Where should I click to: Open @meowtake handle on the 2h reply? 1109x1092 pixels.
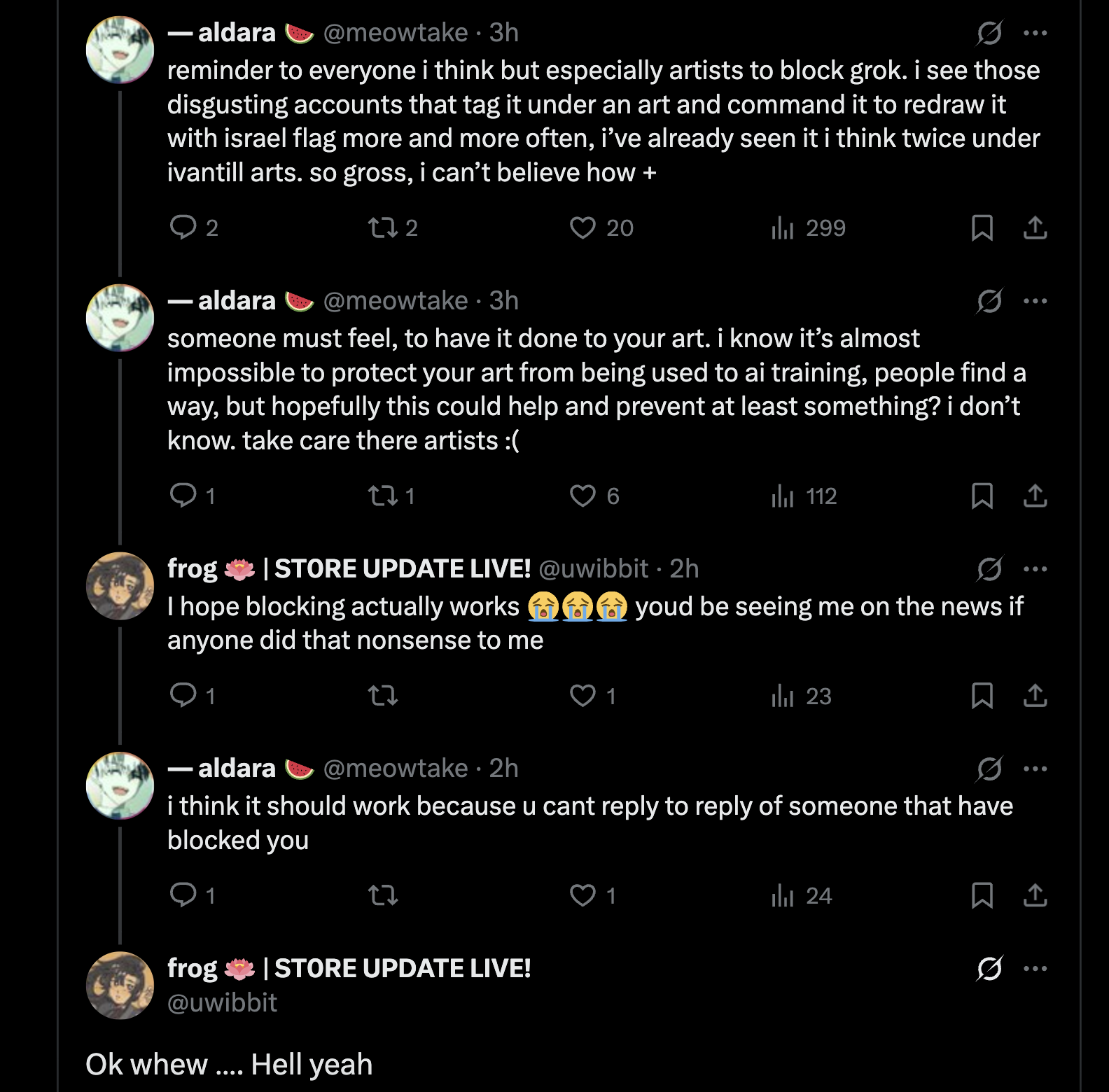[395, 769]
